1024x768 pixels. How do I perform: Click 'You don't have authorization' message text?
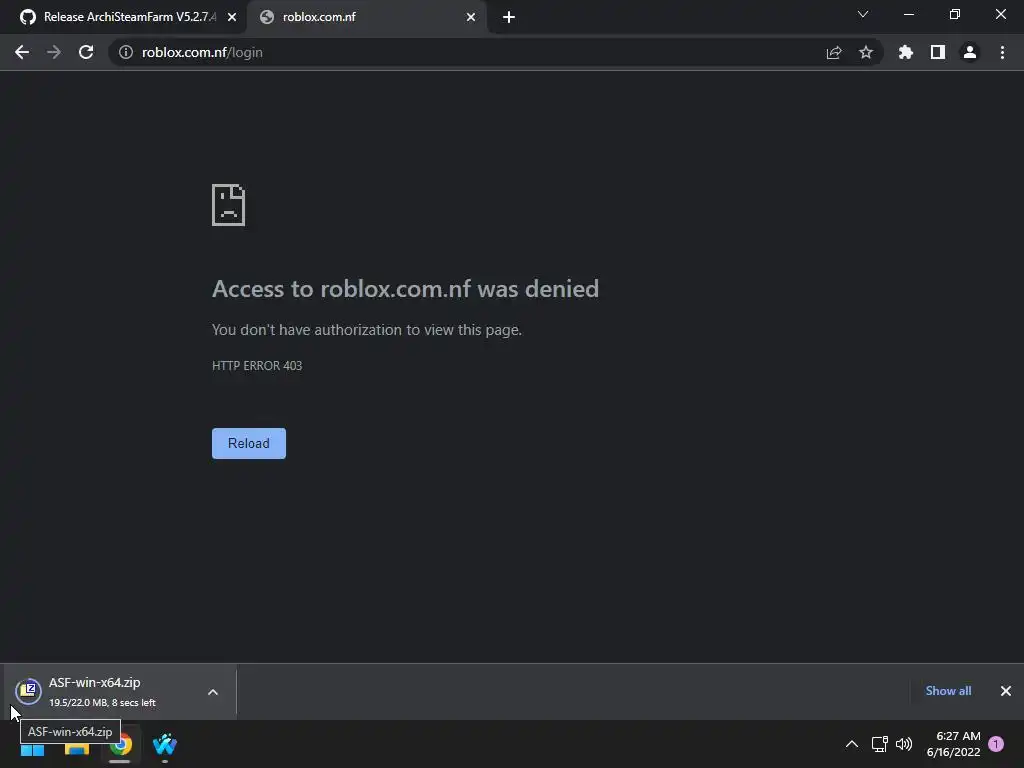tap(367, 330)
